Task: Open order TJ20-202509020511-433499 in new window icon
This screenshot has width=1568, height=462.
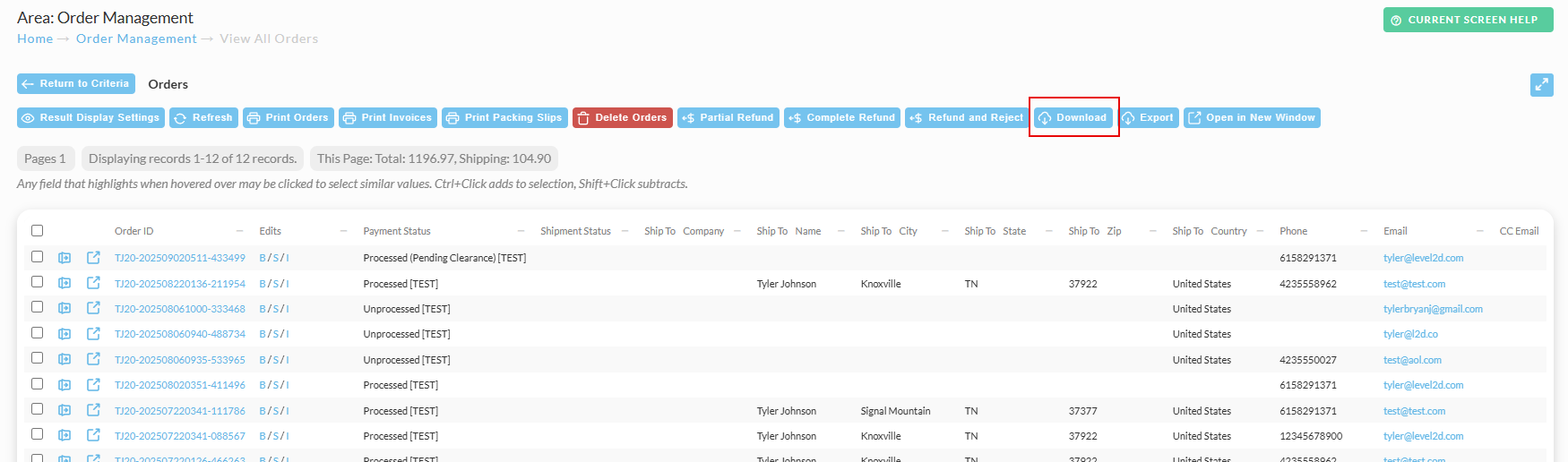Action: (93, 258)
